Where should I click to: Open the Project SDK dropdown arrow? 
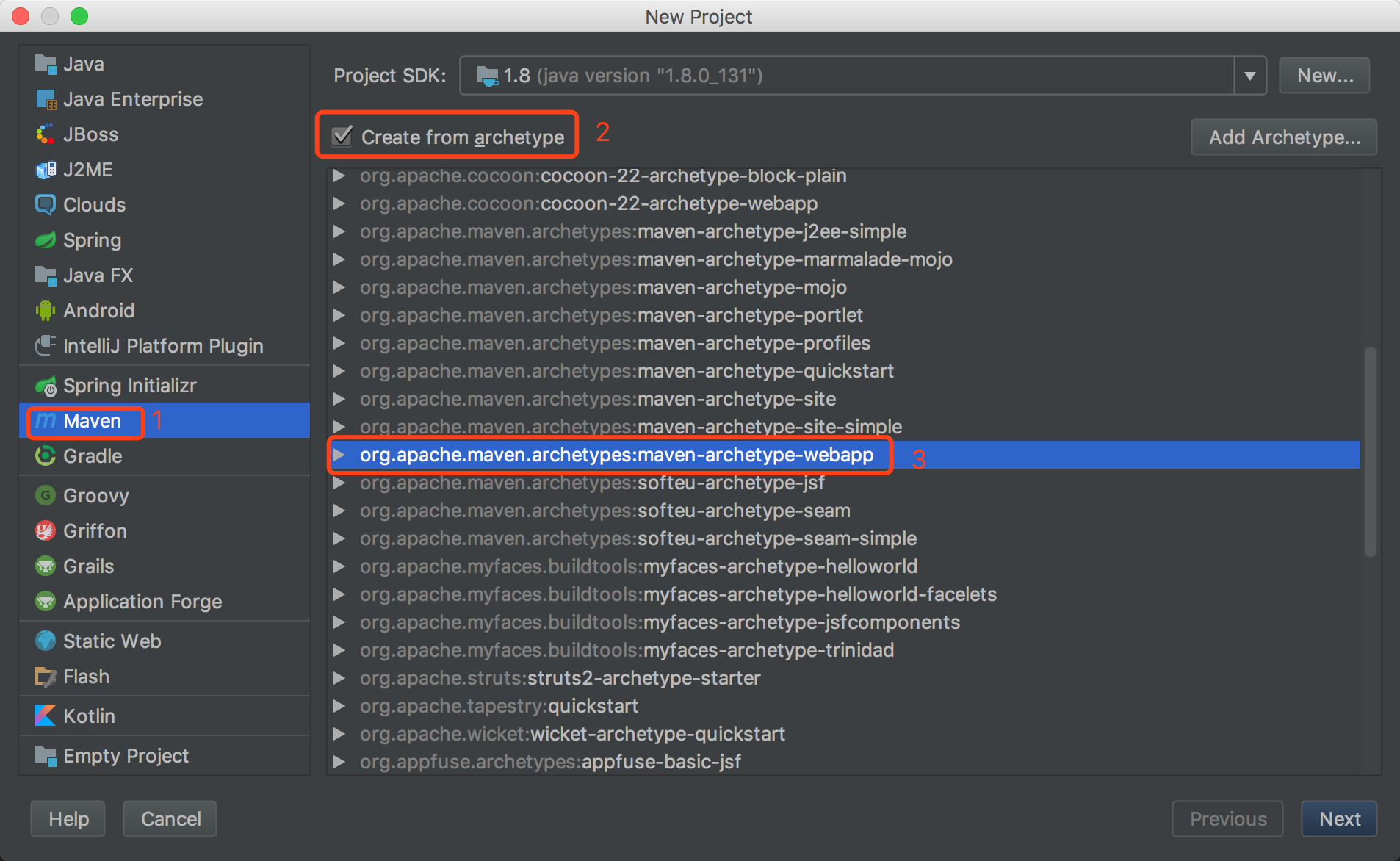point(1249,76)
